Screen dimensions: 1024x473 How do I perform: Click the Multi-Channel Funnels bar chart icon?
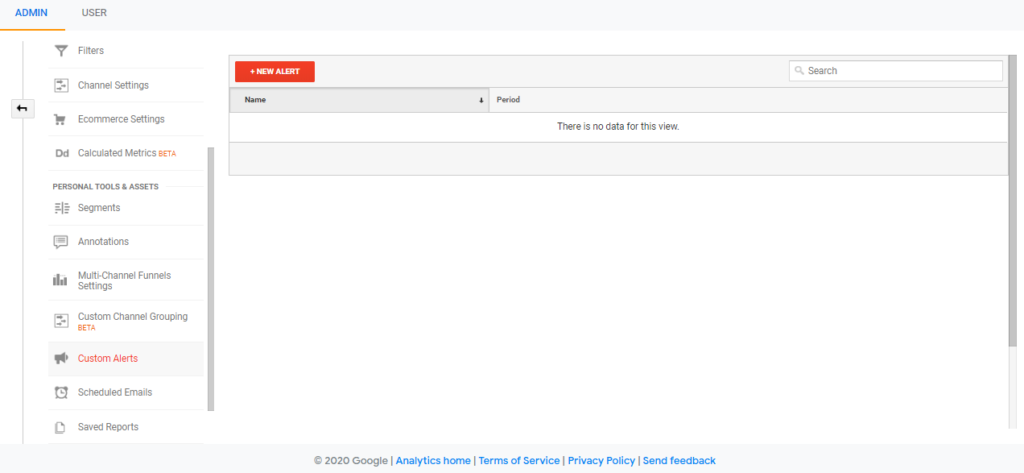pos(61,280)
